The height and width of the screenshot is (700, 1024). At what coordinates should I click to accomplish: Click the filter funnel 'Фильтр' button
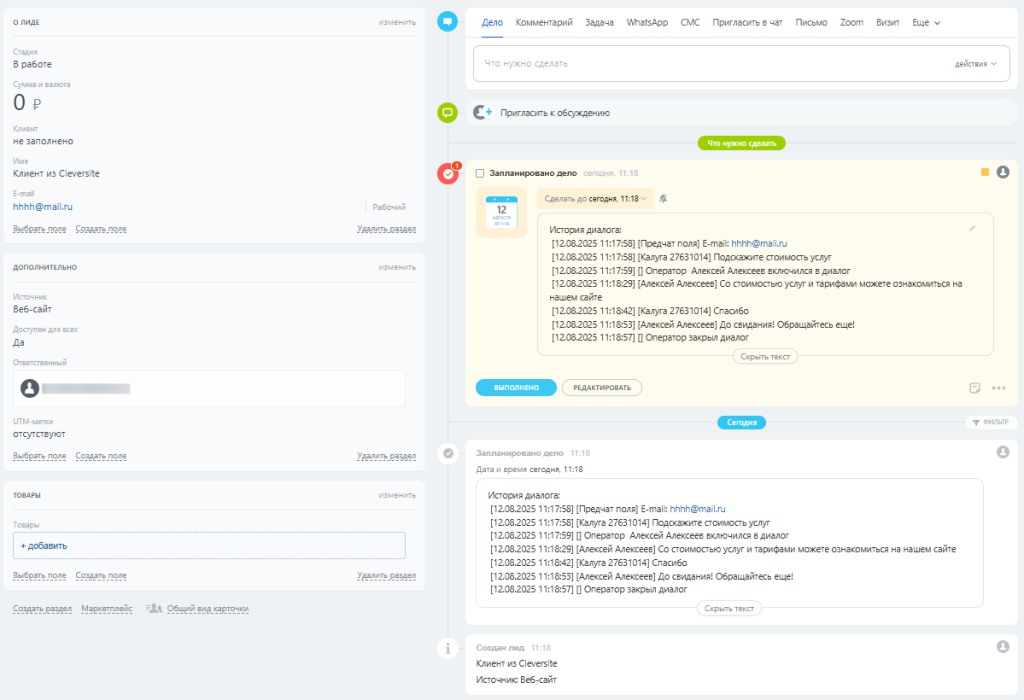(x=991, y=422)
